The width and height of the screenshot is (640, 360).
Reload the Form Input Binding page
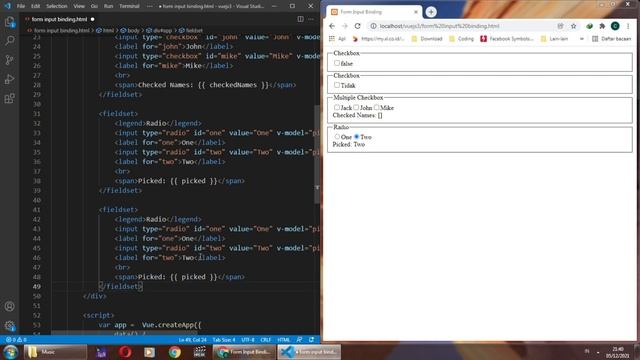coord(358,26)
